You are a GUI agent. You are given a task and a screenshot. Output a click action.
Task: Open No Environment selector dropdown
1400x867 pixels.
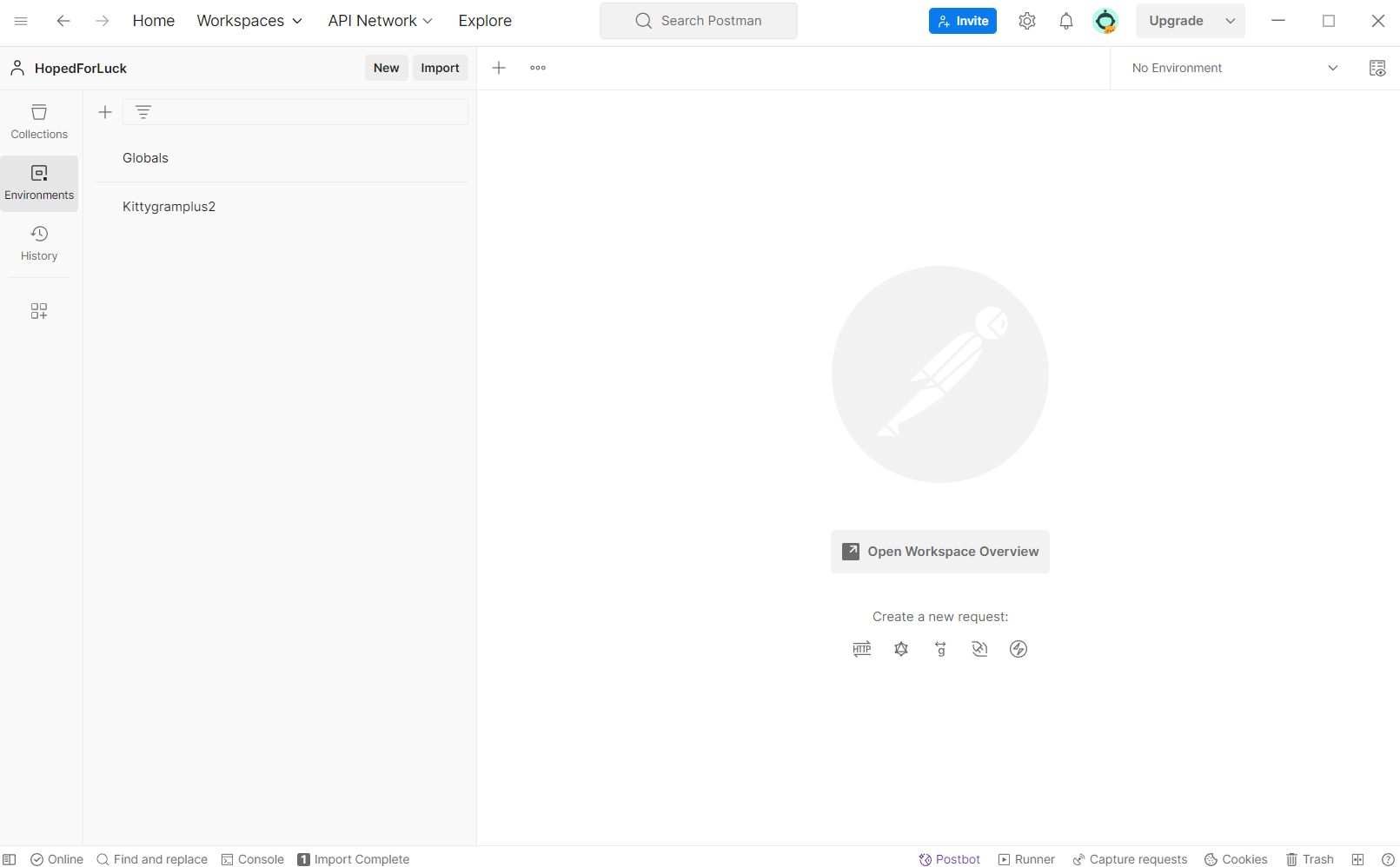(1234, 68)
